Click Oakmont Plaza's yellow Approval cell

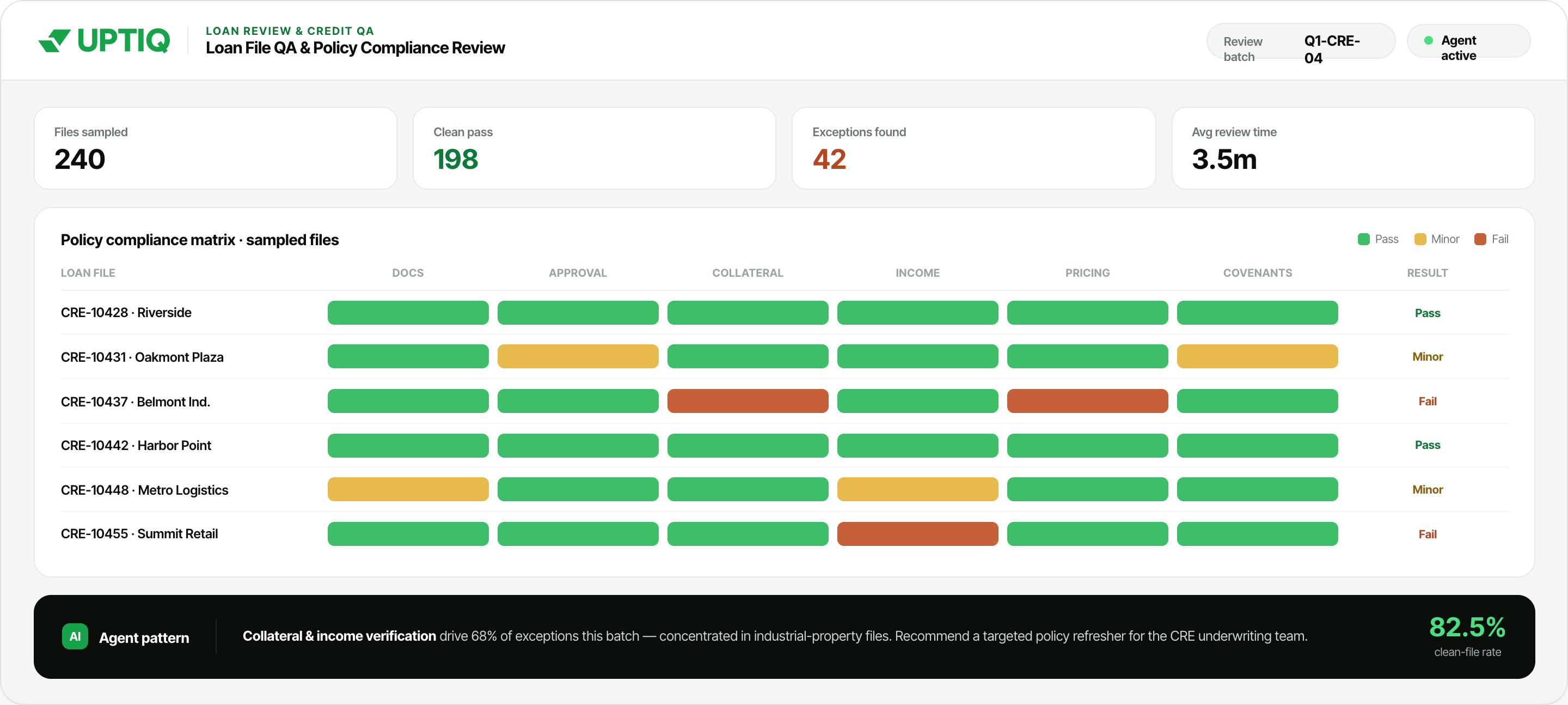(578, 356)
